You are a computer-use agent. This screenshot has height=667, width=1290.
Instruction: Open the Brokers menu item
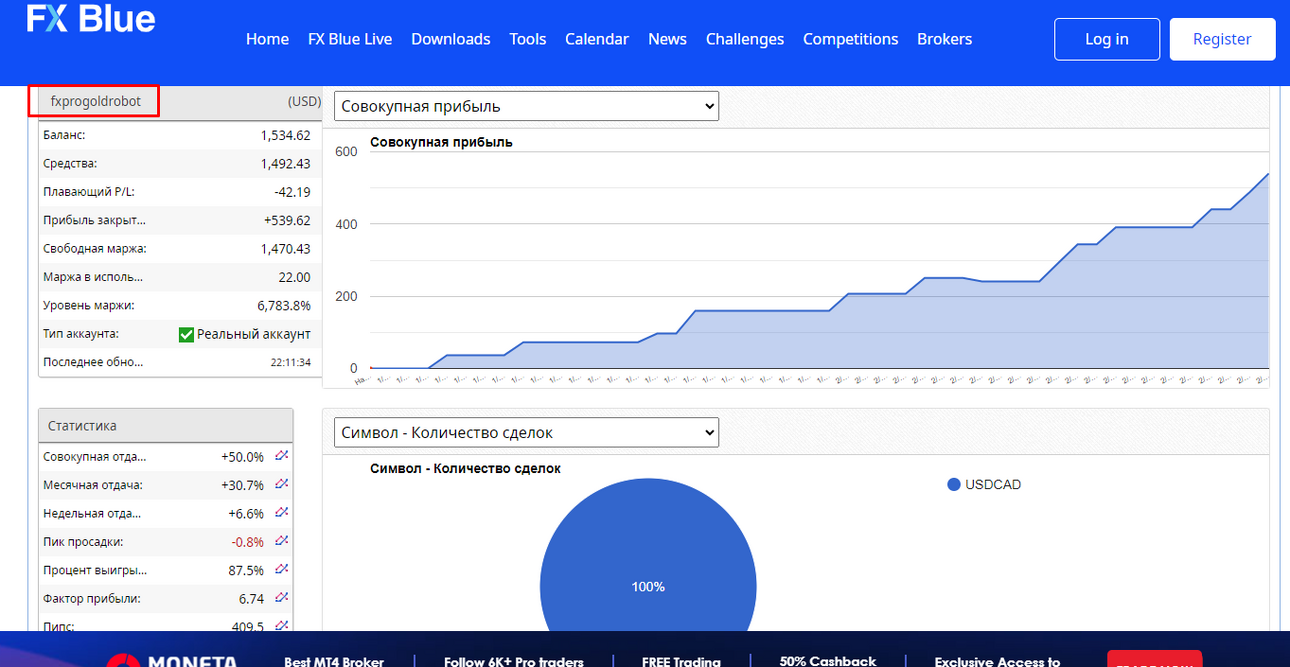(945, 39)
